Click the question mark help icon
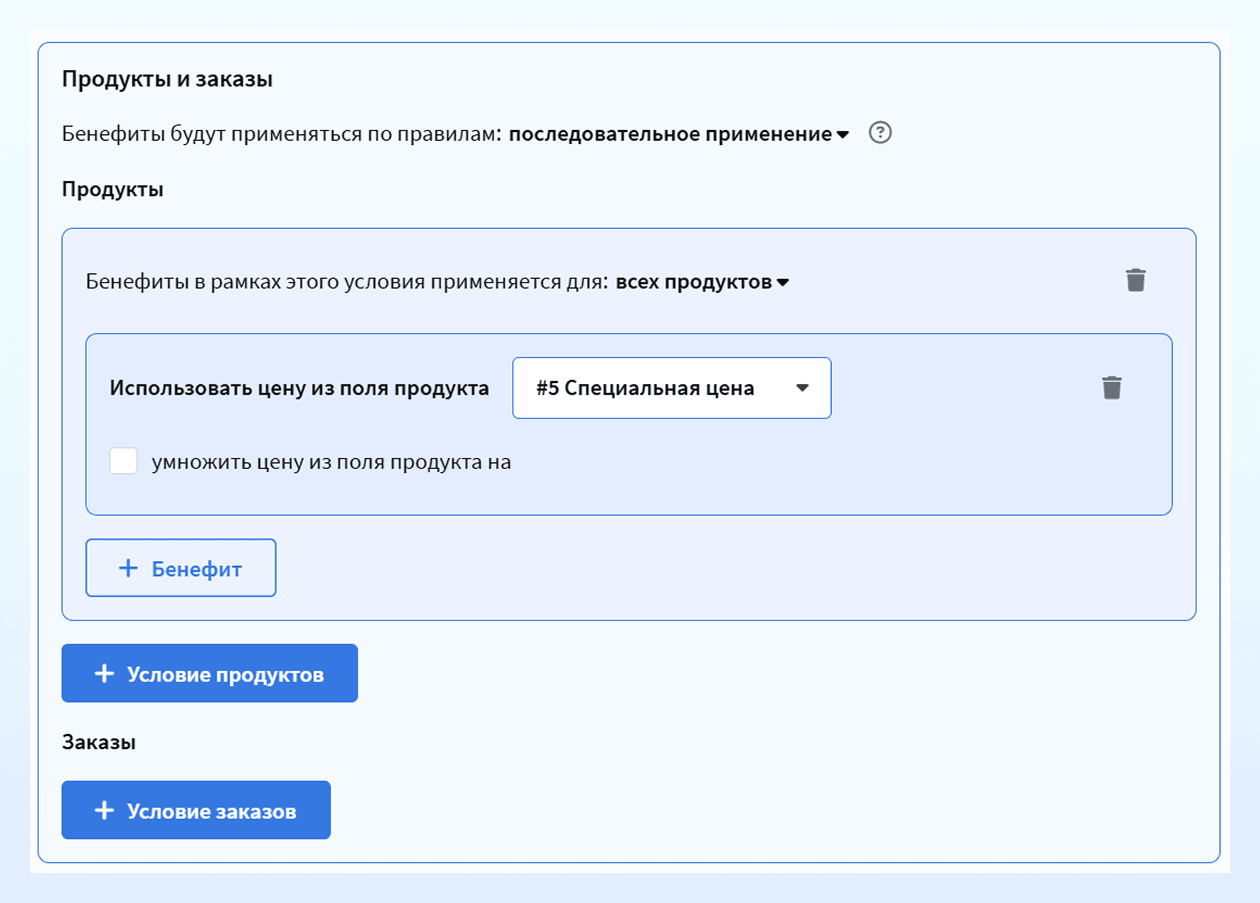The height and width of the screenshot is (903, 1260). [880, 133]
